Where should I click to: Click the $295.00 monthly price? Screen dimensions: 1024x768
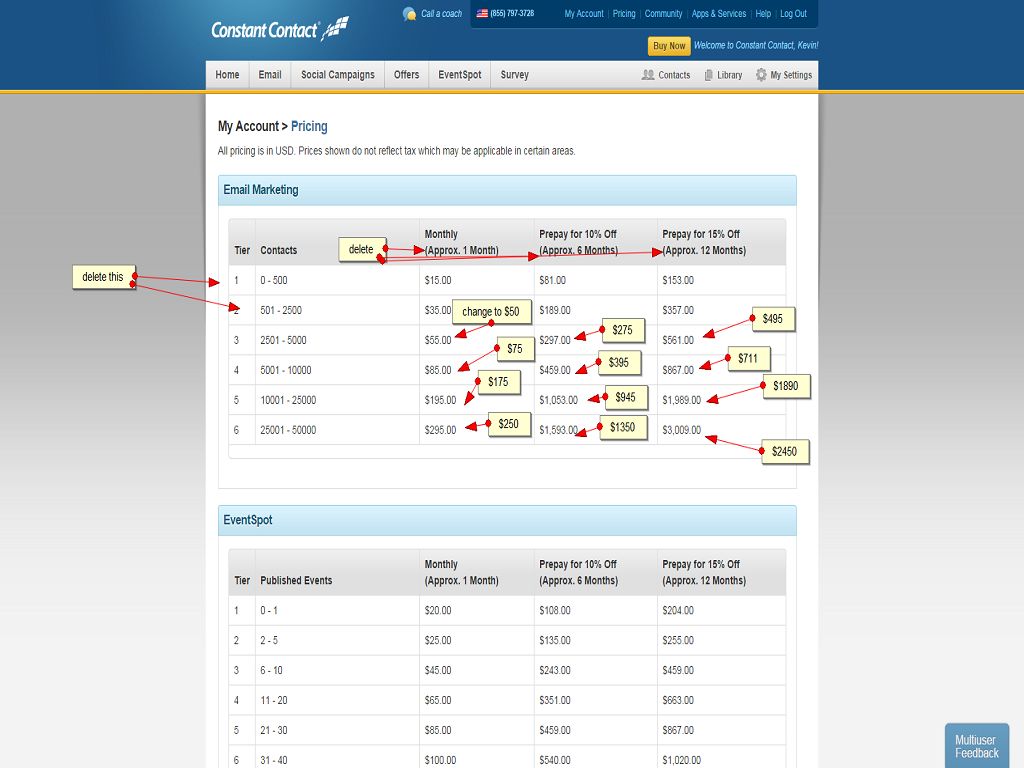coord(440,430)
